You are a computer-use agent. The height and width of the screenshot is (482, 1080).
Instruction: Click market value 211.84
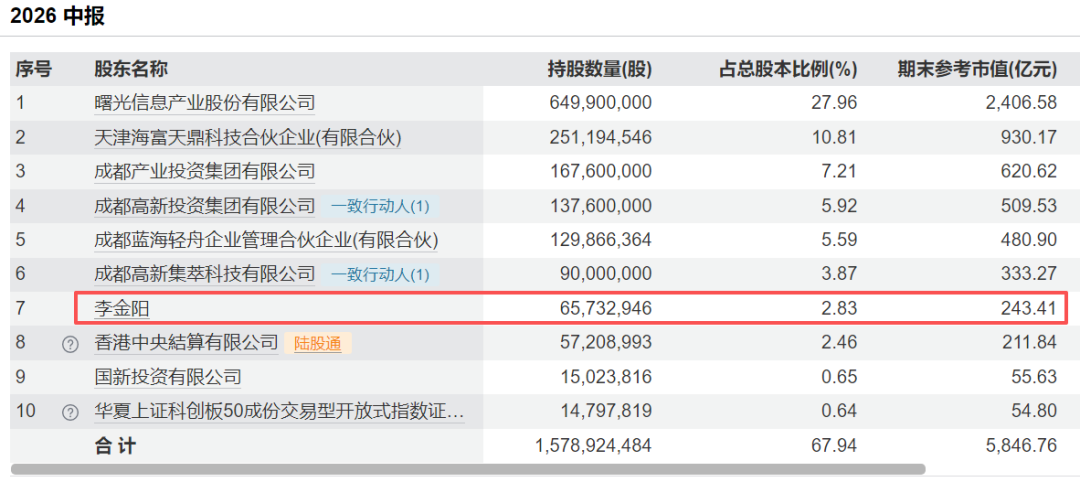pyautogui.click(x=1029, y=343)
